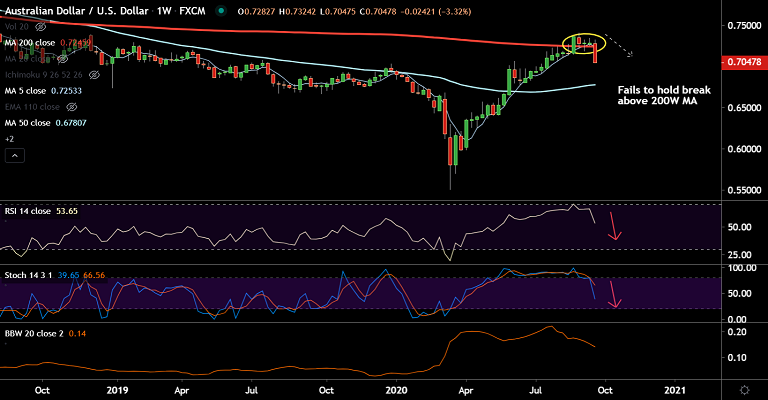Click the 2021 label on time axis

[675, 390]
